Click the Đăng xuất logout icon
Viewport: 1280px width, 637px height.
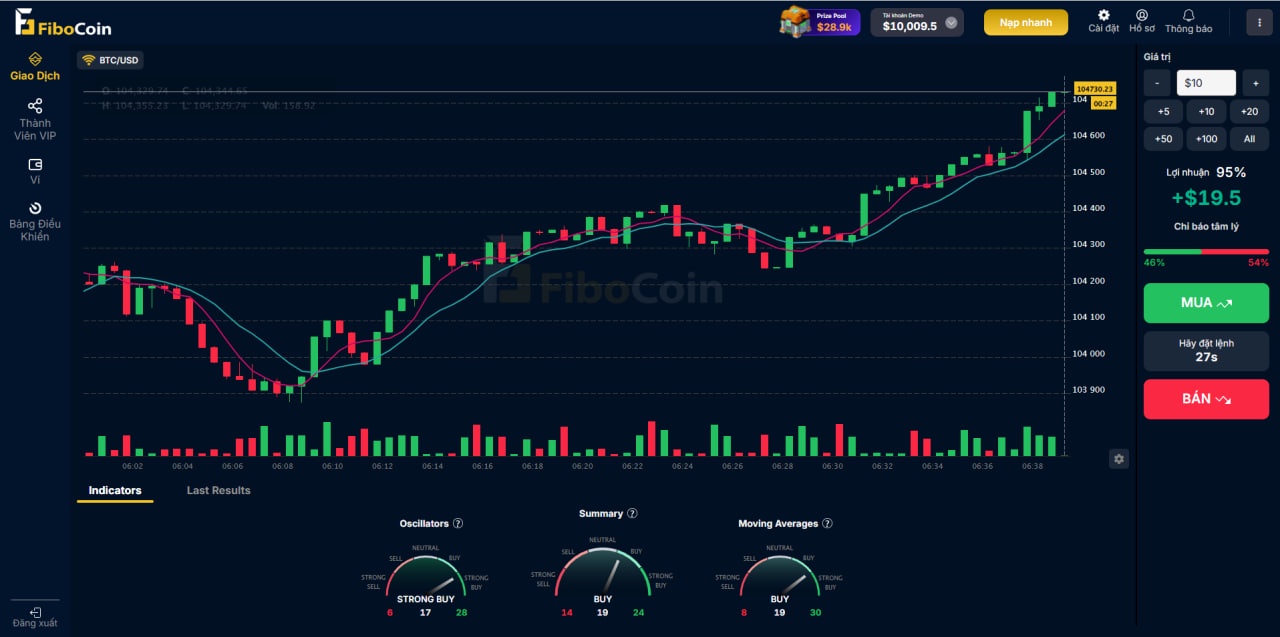click(35, 611)
